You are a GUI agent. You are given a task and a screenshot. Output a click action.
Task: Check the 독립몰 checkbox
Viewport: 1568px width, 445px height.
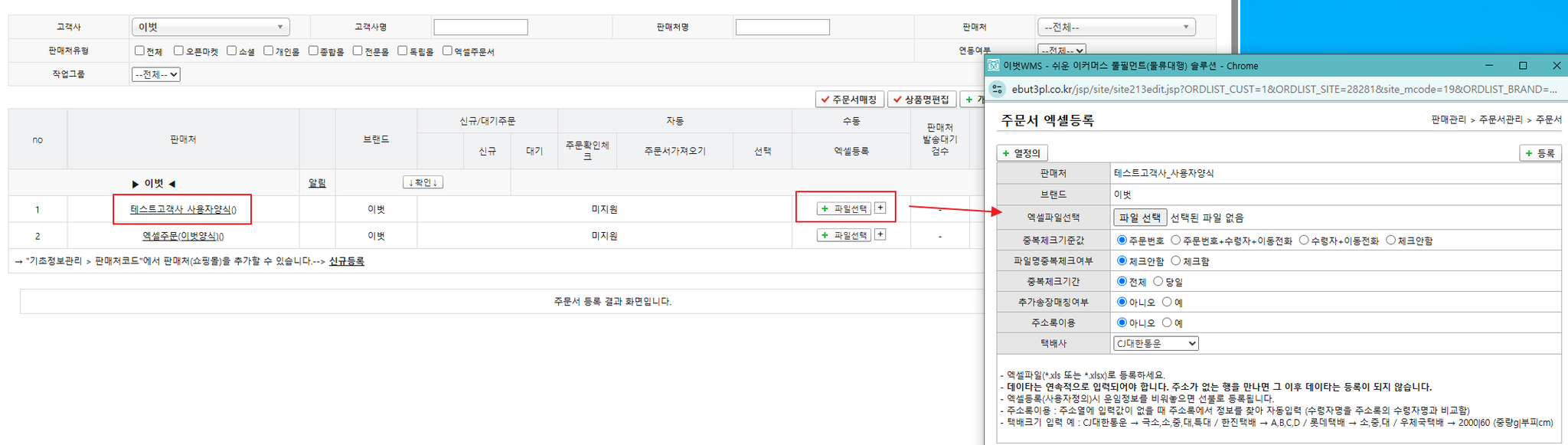pyautogui.click(x=402, y=51)
